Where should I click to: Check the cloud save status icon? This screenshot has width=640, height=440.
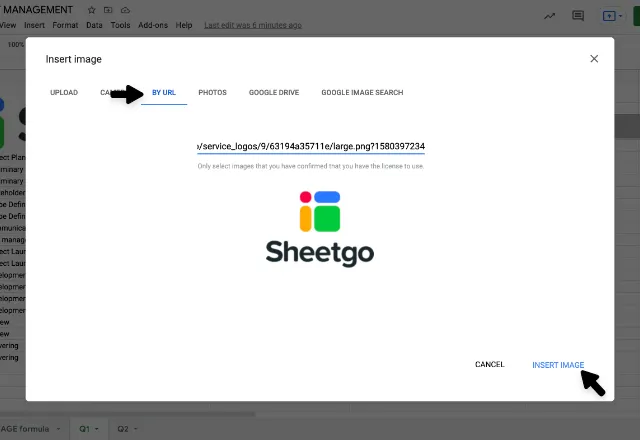pos(125,10)
